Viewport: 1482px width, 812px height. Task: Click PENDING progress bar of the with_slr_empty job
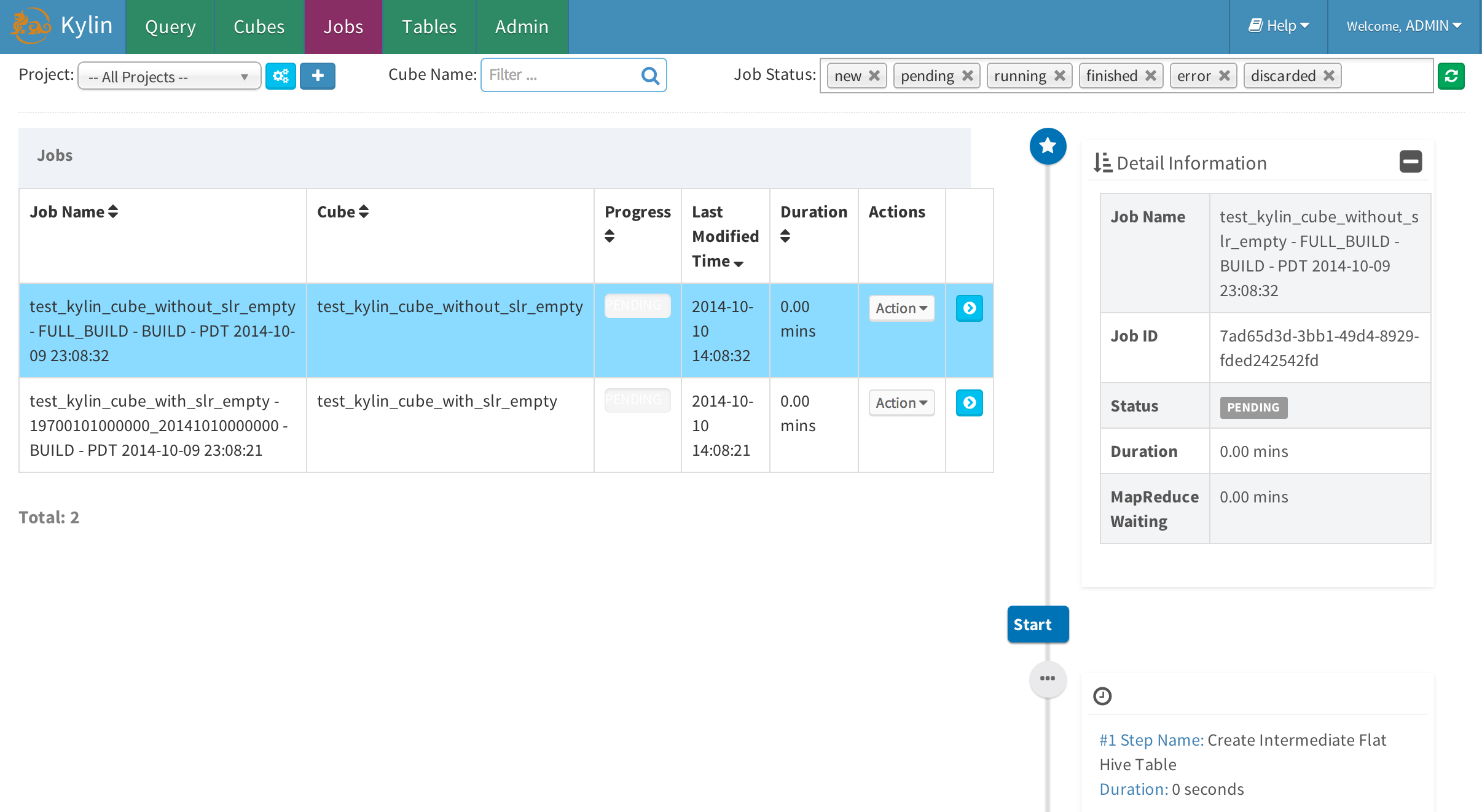coord(637,400)
